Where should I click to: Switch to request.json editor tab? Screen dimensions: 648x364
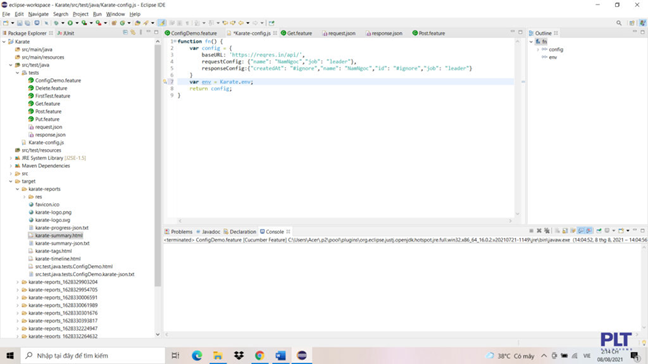[339, 33]
